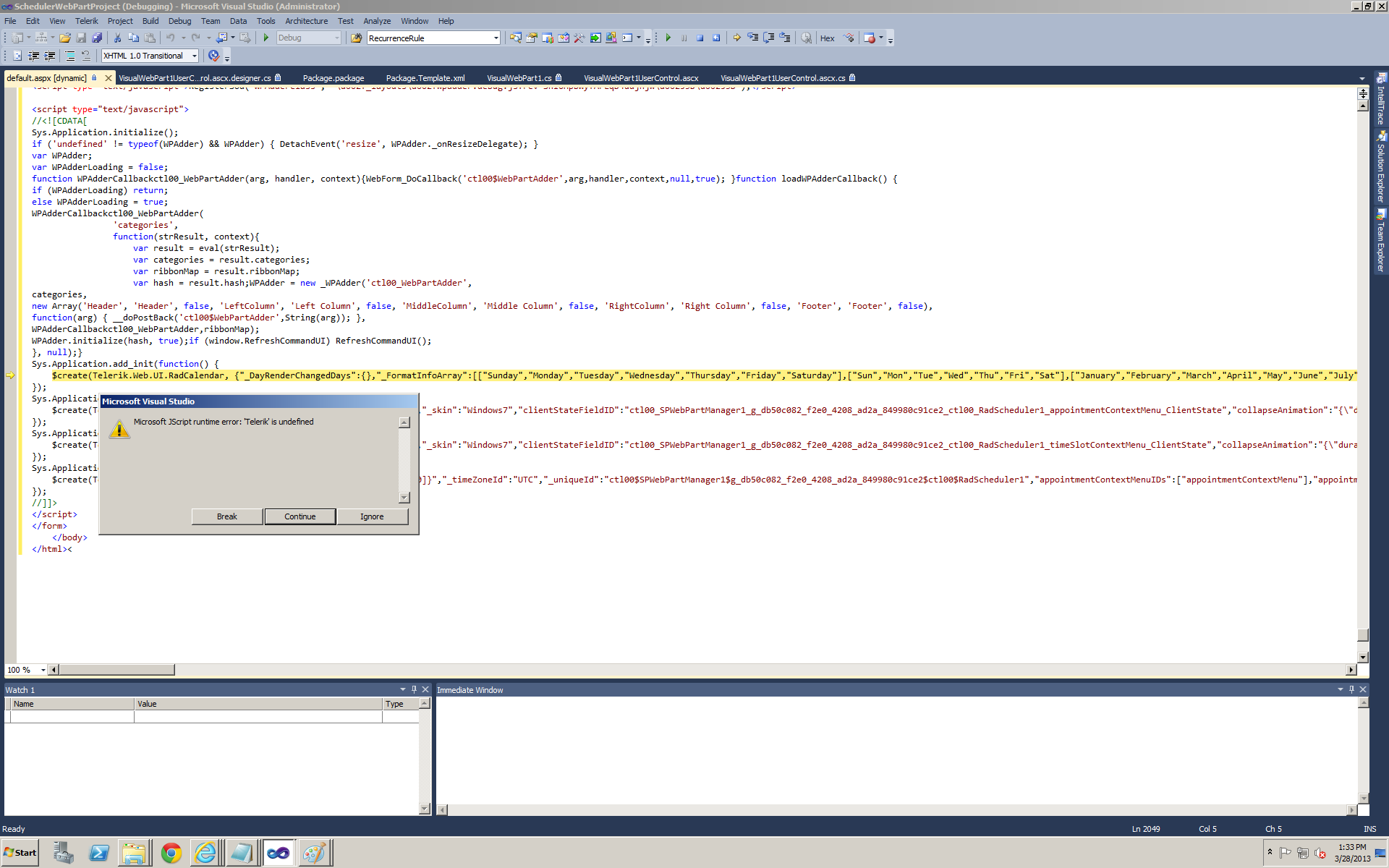
Task: Open Internet Explorer from the taskbar
Action: (205, 853)
